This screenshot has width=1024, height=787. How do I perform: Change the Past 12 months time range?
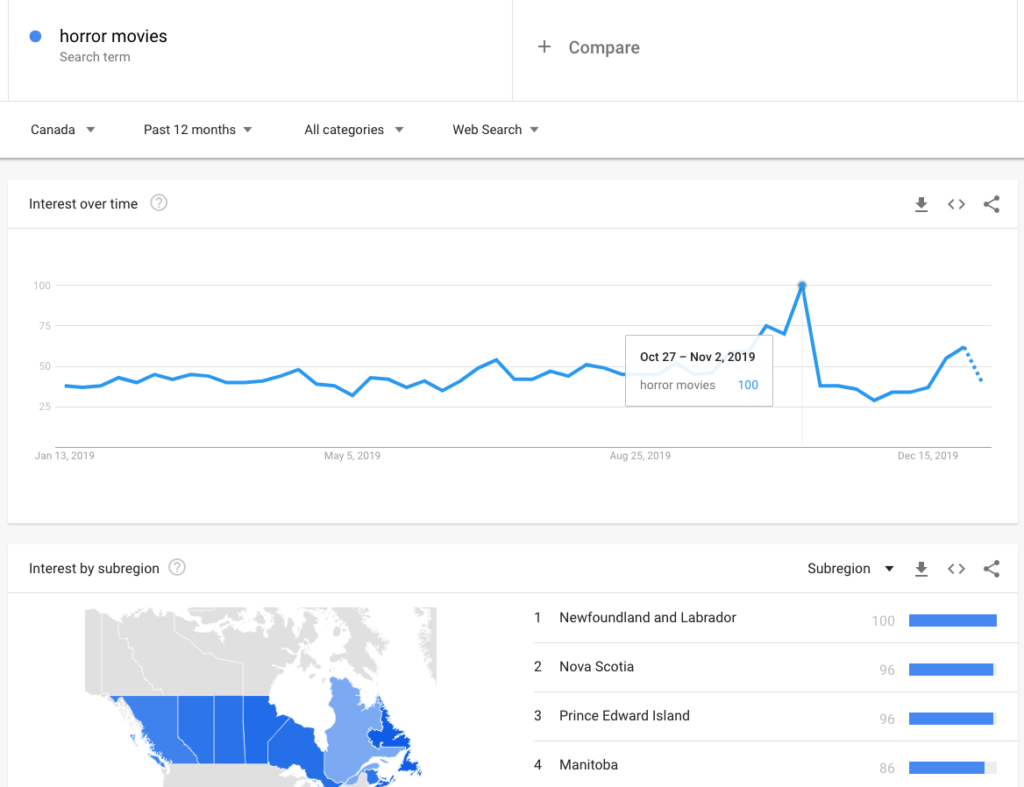[197, 129]
